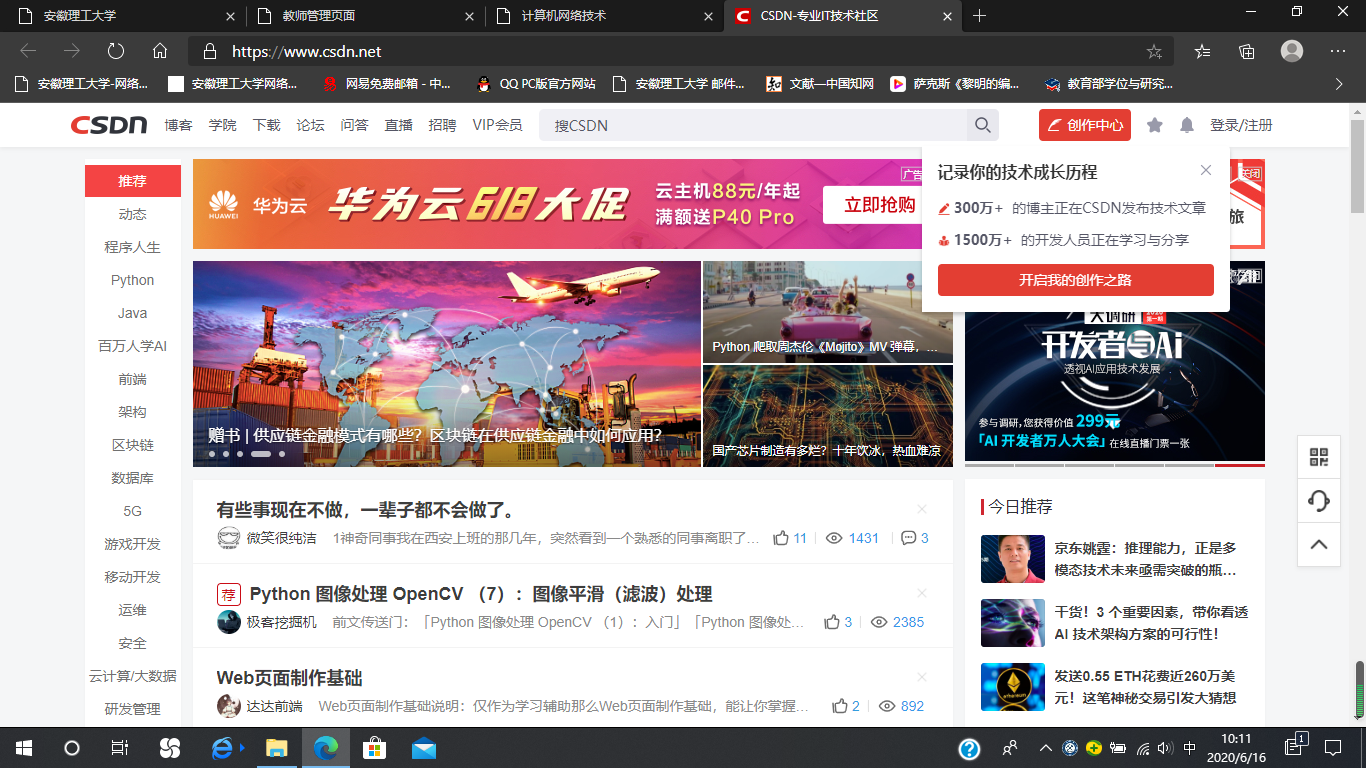
Task: Open the CSDN favorites star icon
Action: pyautogui.click(x=1154, y=125)
